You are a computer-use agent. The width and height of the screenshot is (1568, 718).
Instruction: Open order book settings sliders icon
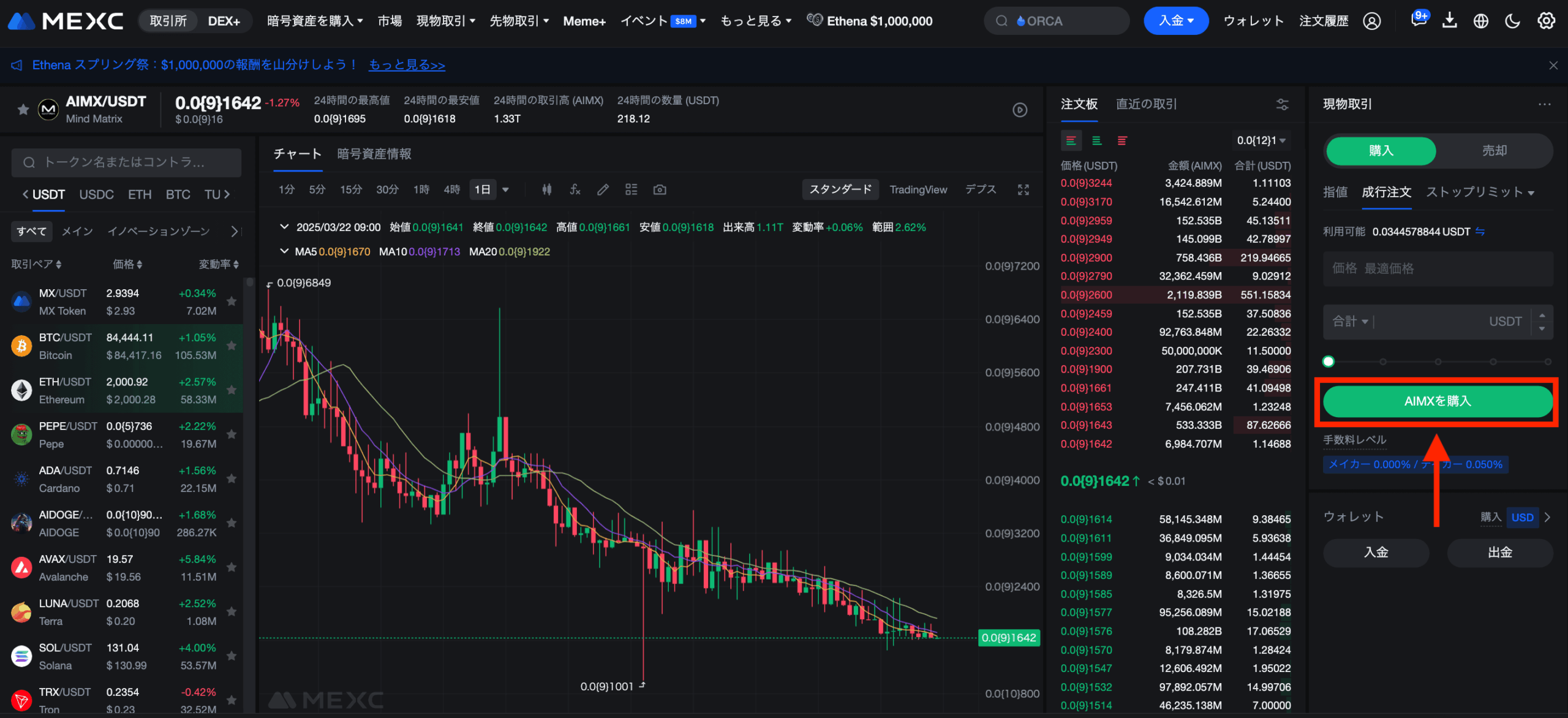(1282, 105)
